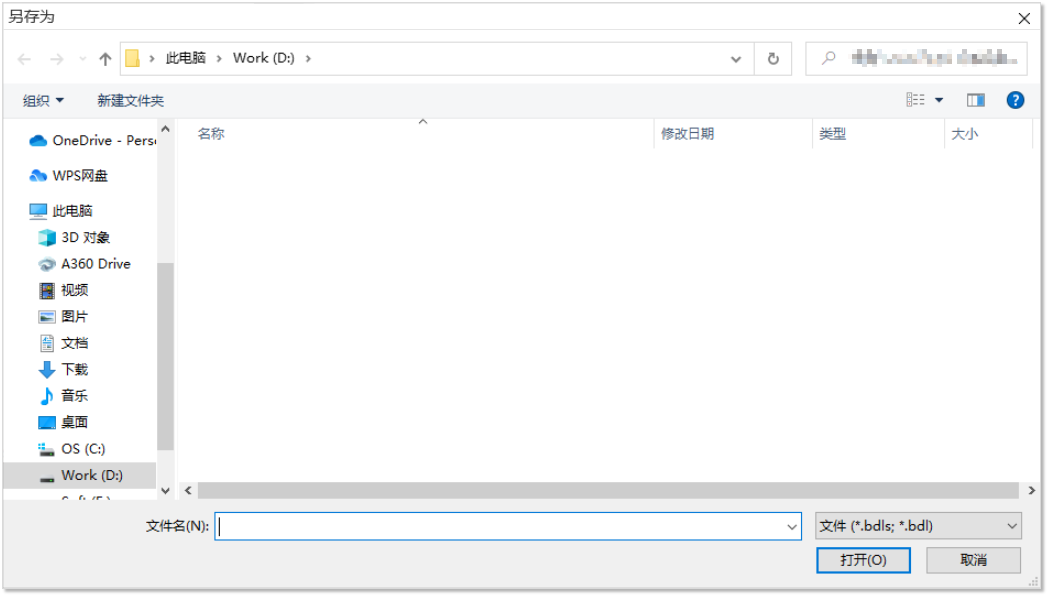Open recent locations dropdown arrow
The height and width of the screenshot is (596, 1048).
coord(82,59)
